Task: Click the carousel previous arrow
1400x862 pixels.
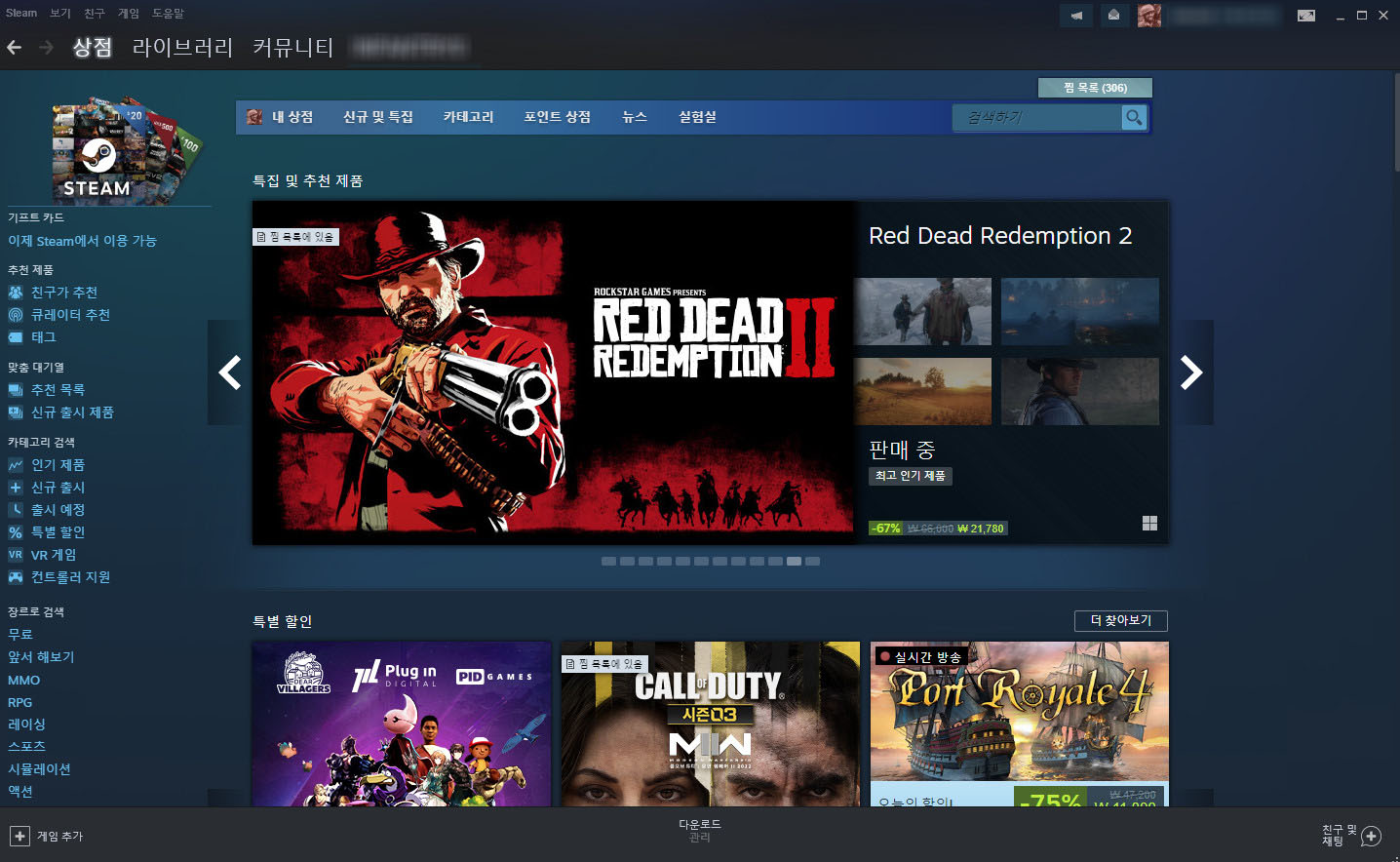Action: pos(230,372)
